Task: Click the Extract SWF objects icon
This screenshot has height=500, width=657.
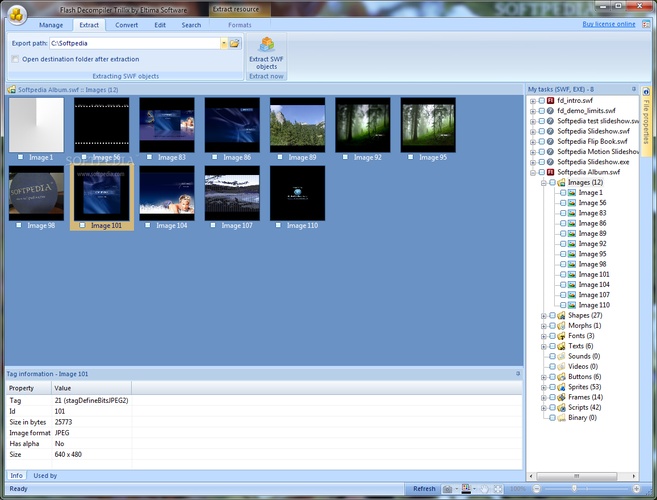Action: click(266, 44)
